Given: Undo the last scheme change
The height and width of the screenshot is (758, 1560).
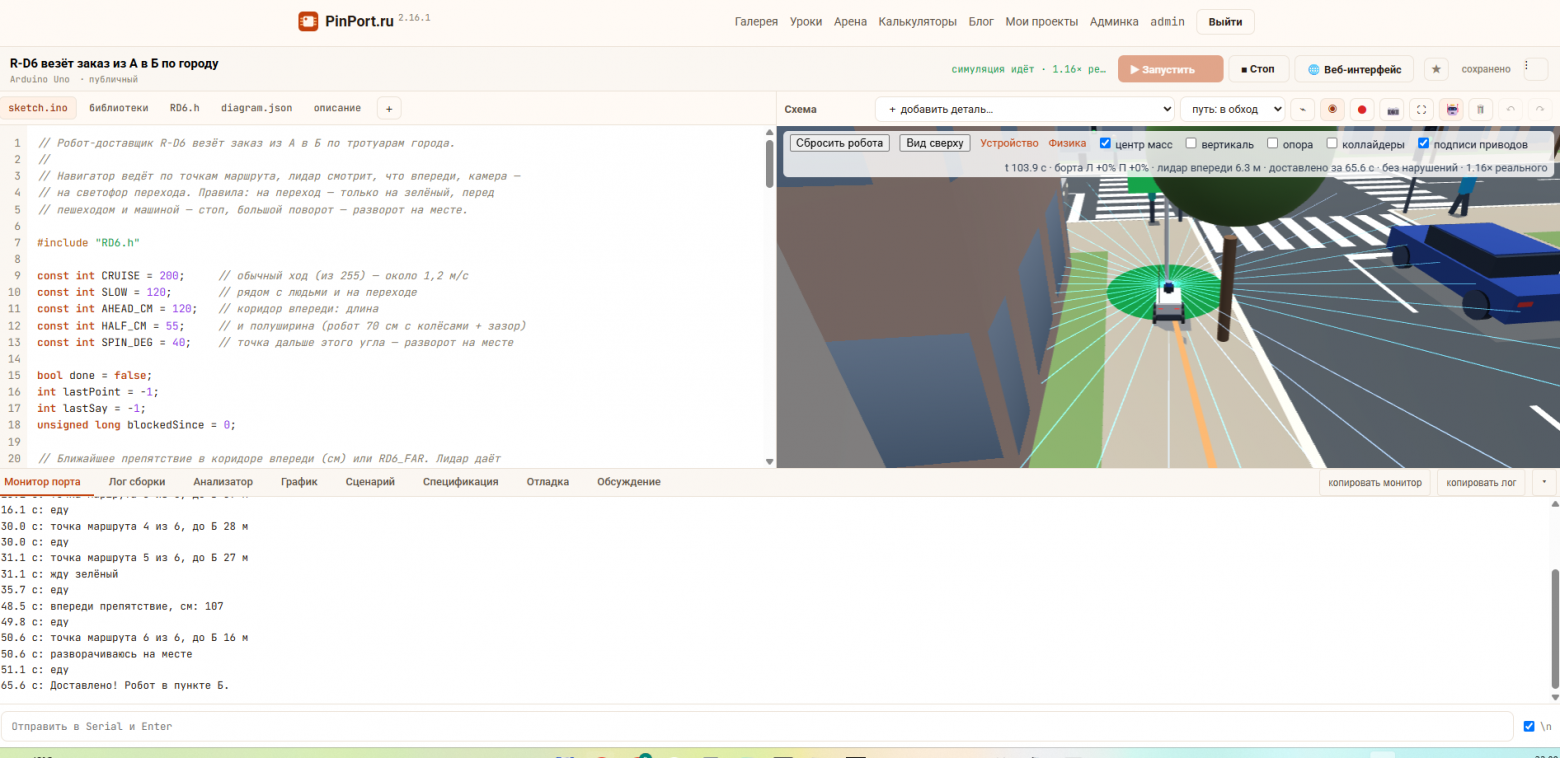Looking at the screenshot, I should [x=1510, y=109].
